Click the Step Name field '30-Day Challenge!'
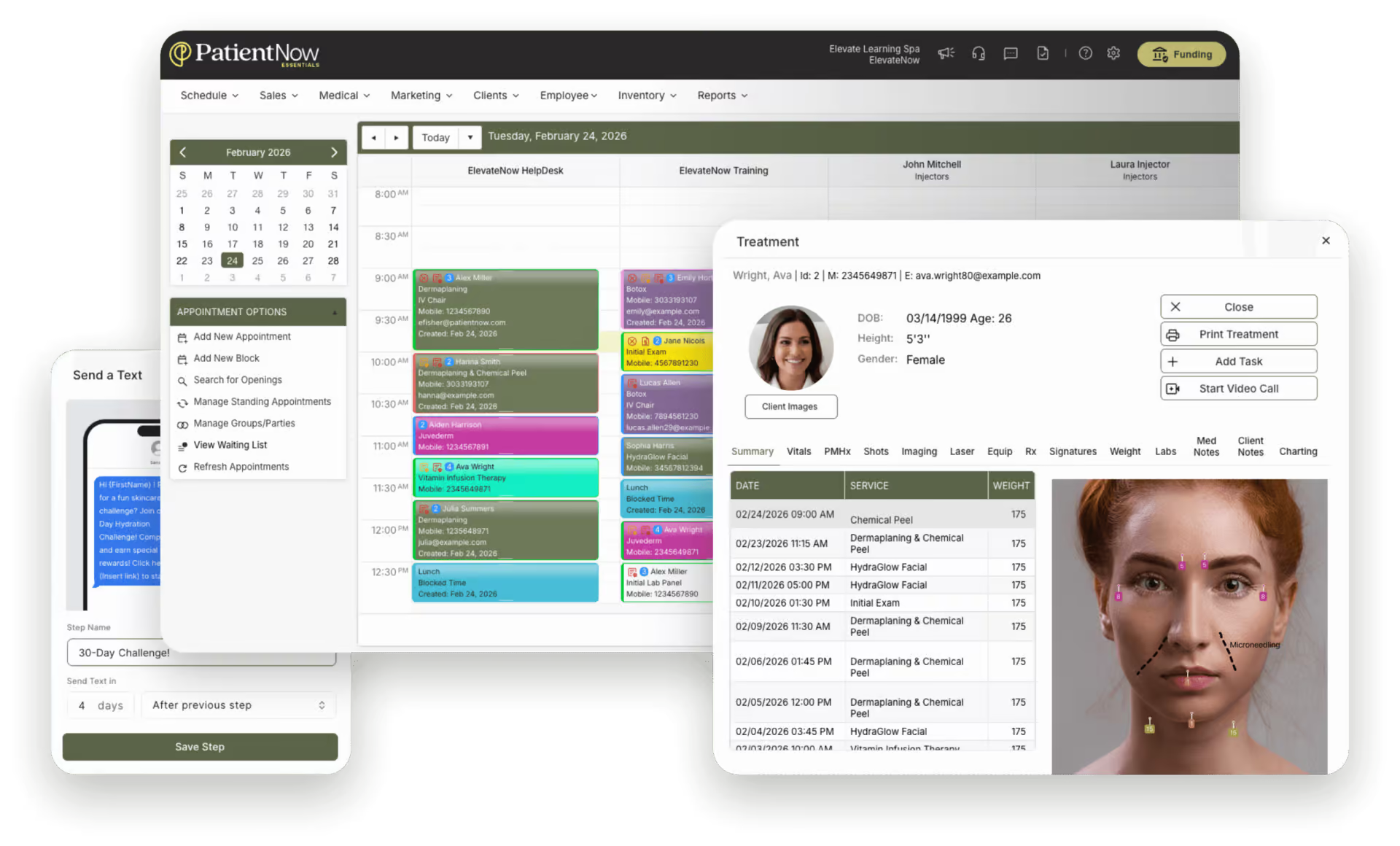This screenshot has width=1400, height=846. (201, 653)
